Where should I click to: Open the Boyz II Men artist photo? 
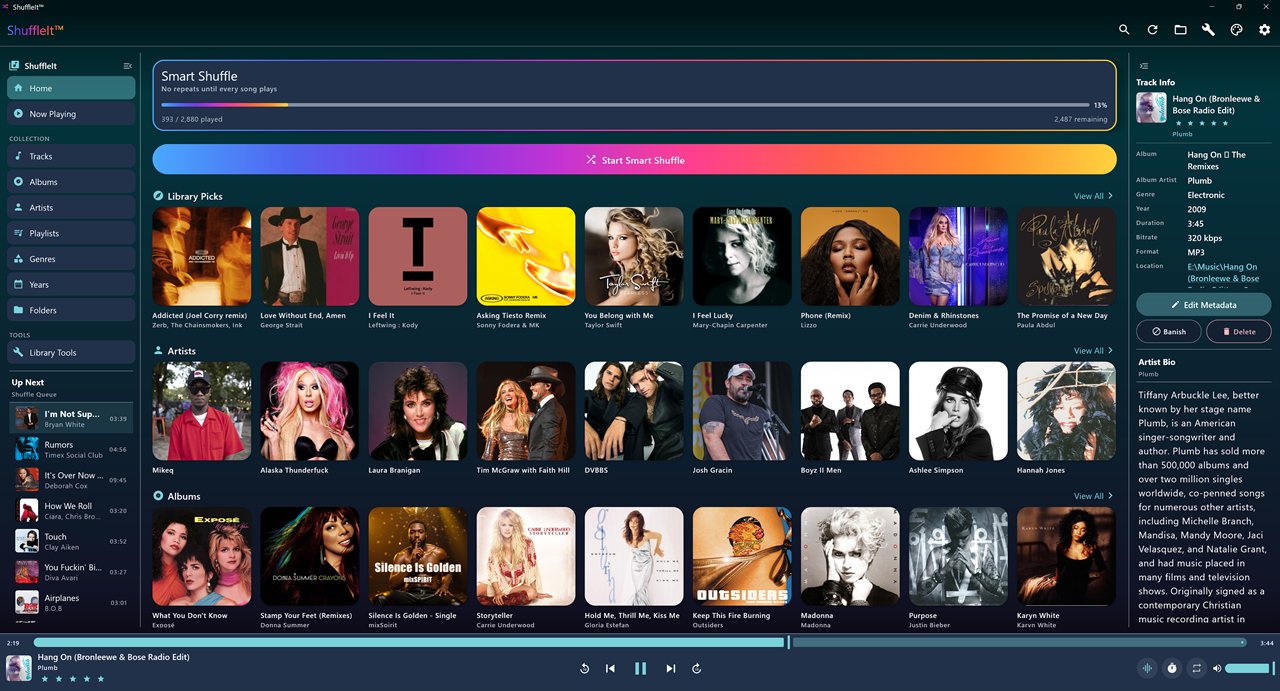pyautogui.click(x=850, y=411)
